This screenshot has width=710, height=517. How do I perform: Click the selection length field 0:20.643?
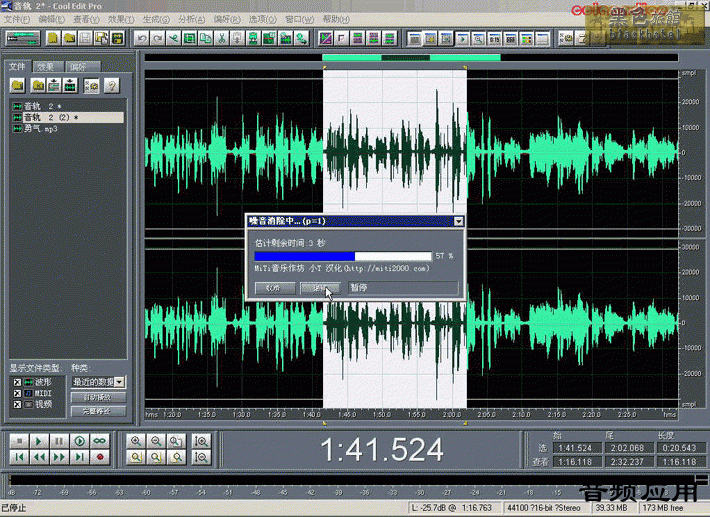[679, 448]
